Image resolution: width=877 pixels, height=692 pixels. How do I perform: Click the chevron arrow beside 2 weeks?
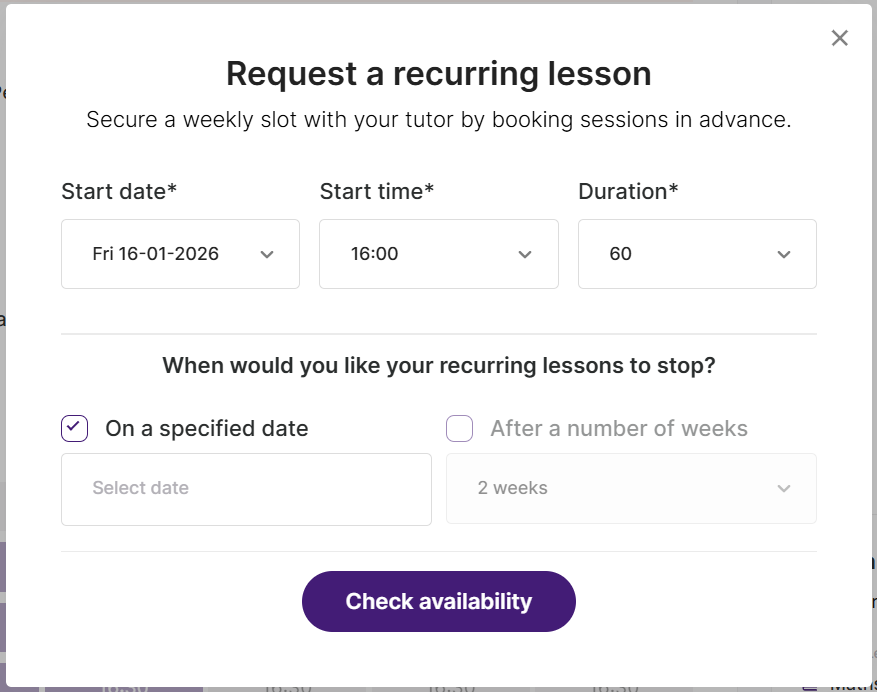tap(784, 488)
